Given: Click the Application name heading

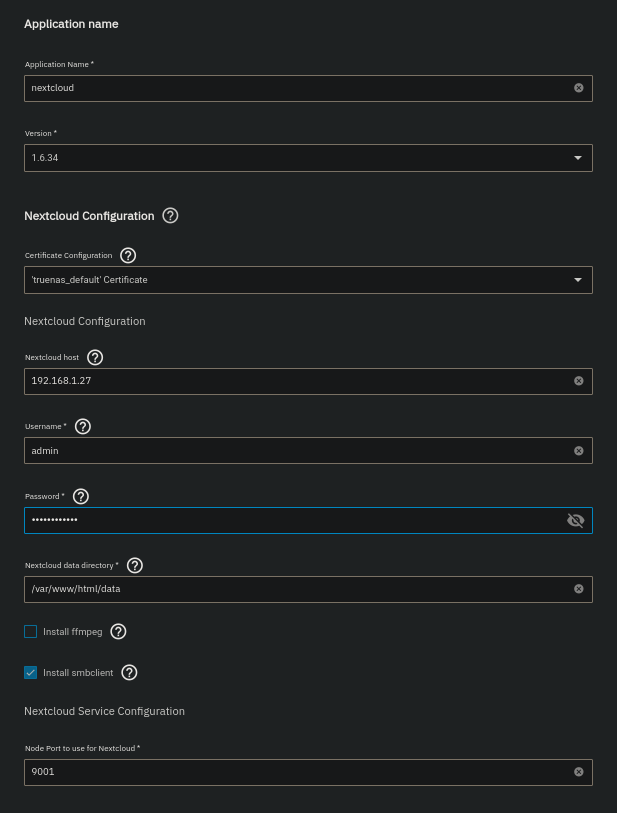Looking at the screenshot, I should click(x=71, y=24).
